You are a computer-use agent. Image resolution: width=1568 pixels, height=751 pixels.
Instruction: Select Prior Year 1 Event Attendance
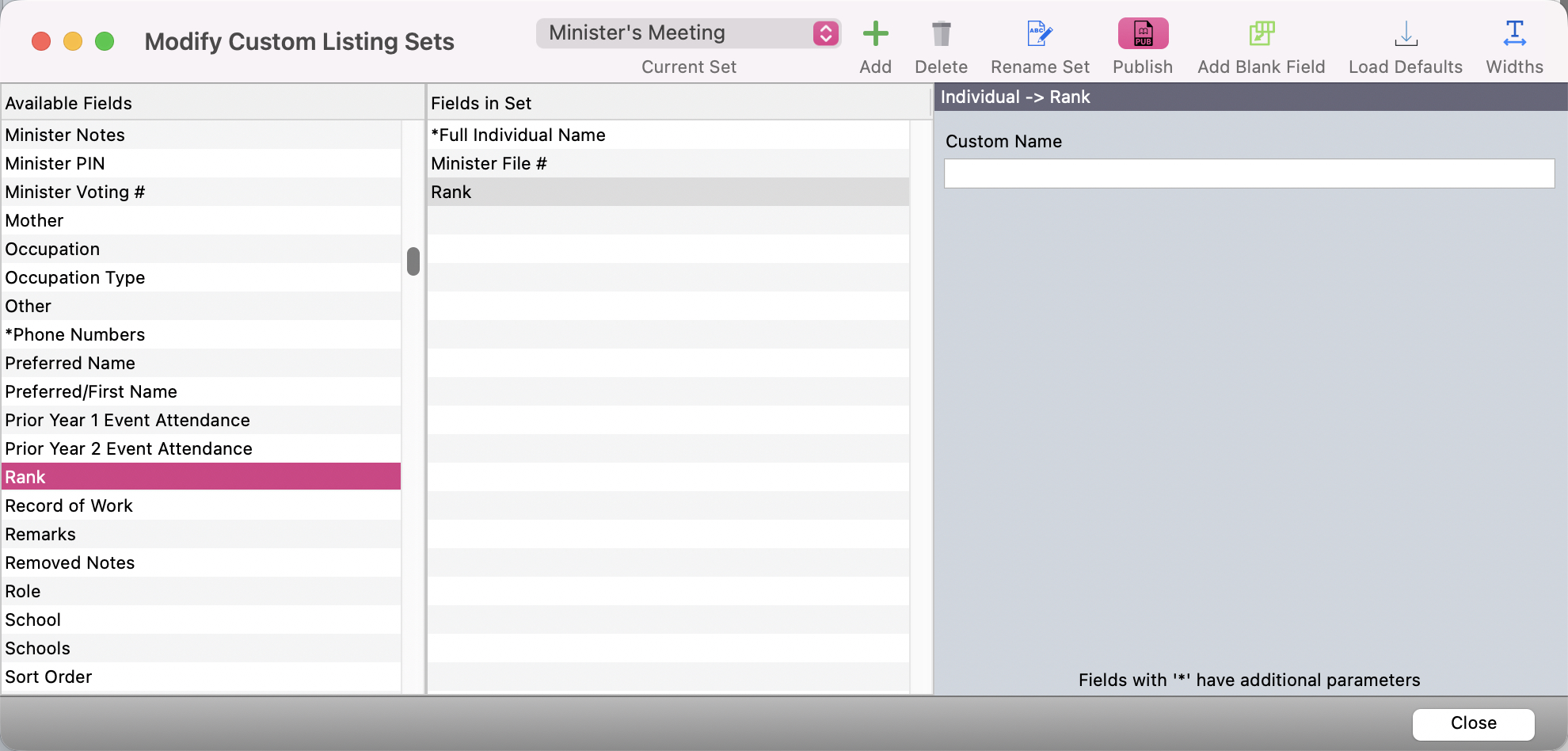pyautogui.click(x=201, y=420)
